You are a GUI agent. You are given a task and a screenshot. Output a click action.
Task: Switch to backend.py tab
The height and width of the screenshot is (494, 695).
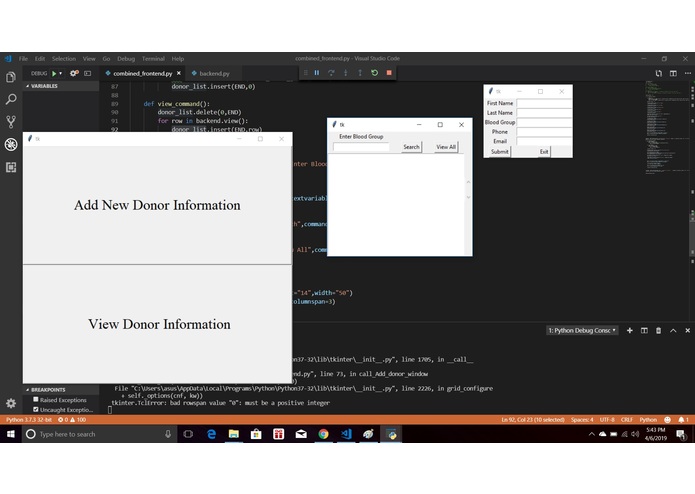coord(214,74)
